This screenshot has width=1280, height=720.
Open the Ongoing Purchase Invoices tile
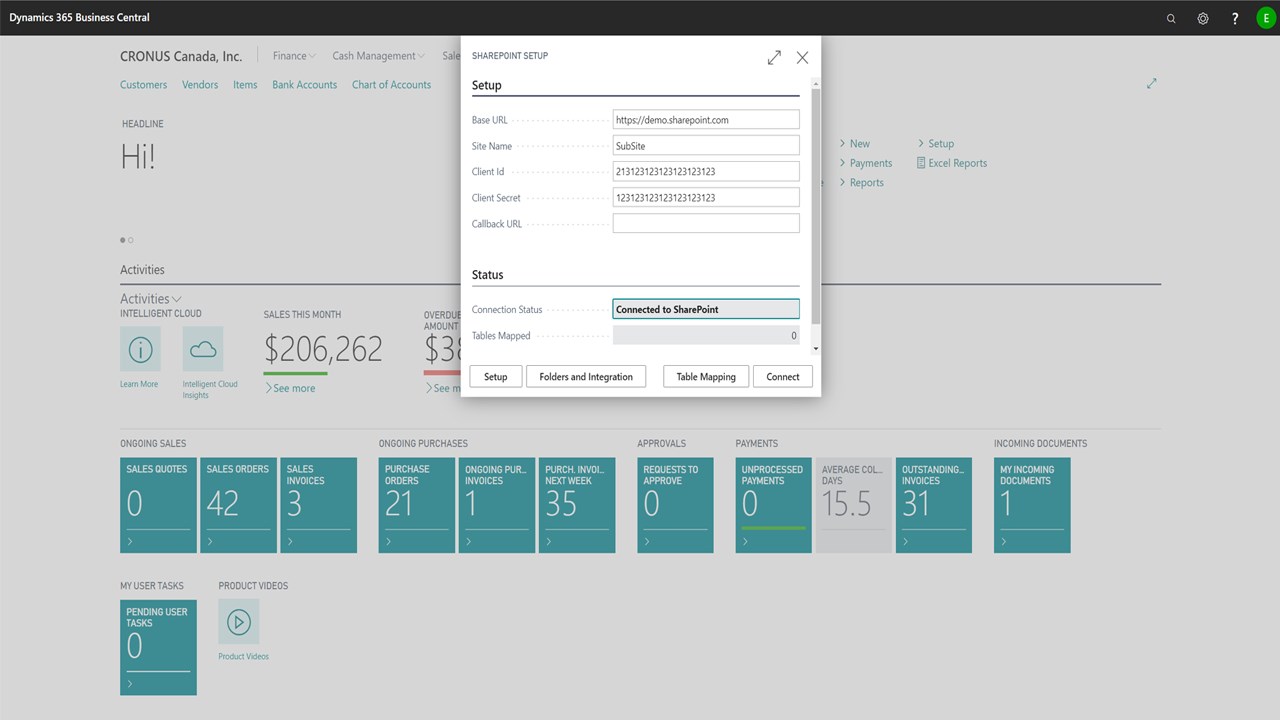tap(497, 505)
